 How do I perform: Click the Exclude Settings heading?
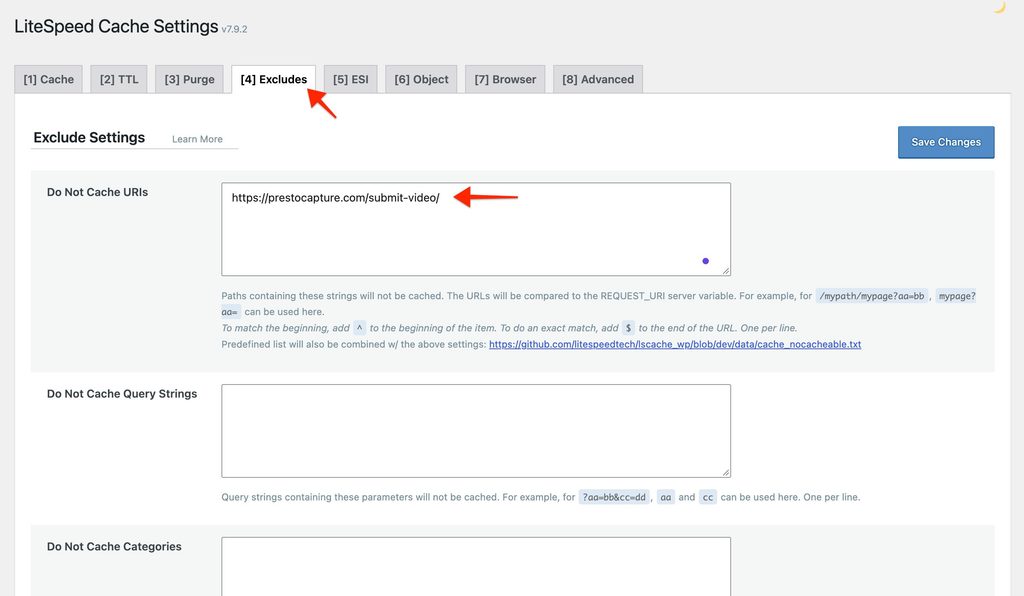coord(89,138)
